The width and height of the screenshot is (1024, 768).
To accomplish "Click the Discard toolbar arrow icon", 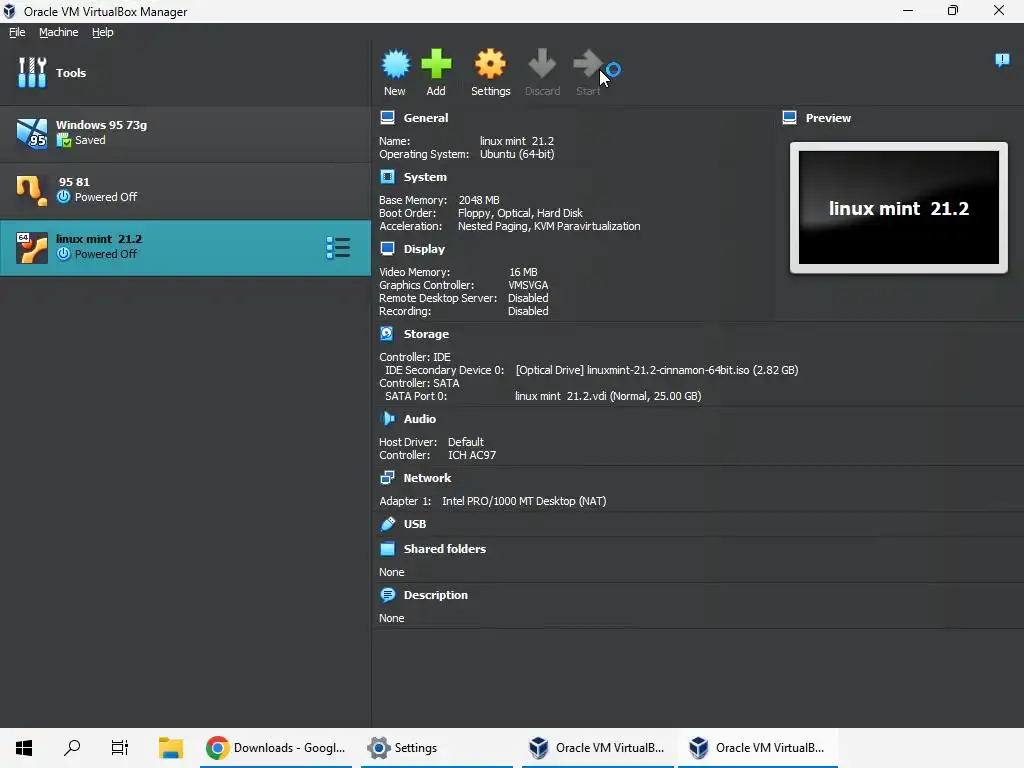I will pyautogui.click(x=542, y=64).
